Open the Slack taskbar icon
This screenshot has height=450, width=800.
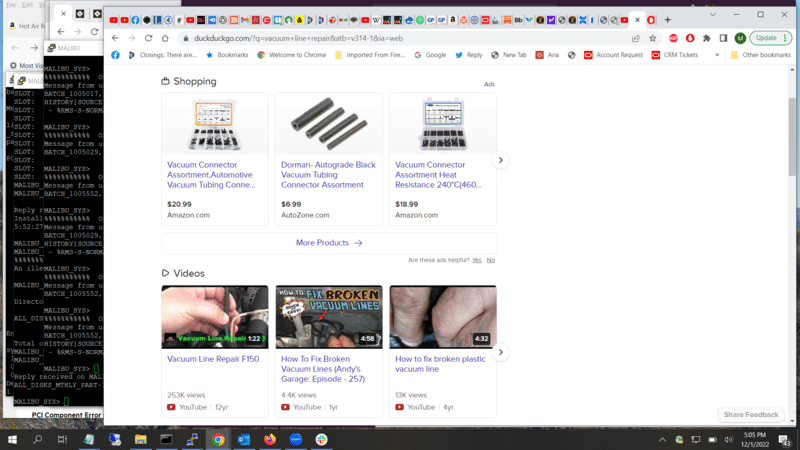pos(321,439)
